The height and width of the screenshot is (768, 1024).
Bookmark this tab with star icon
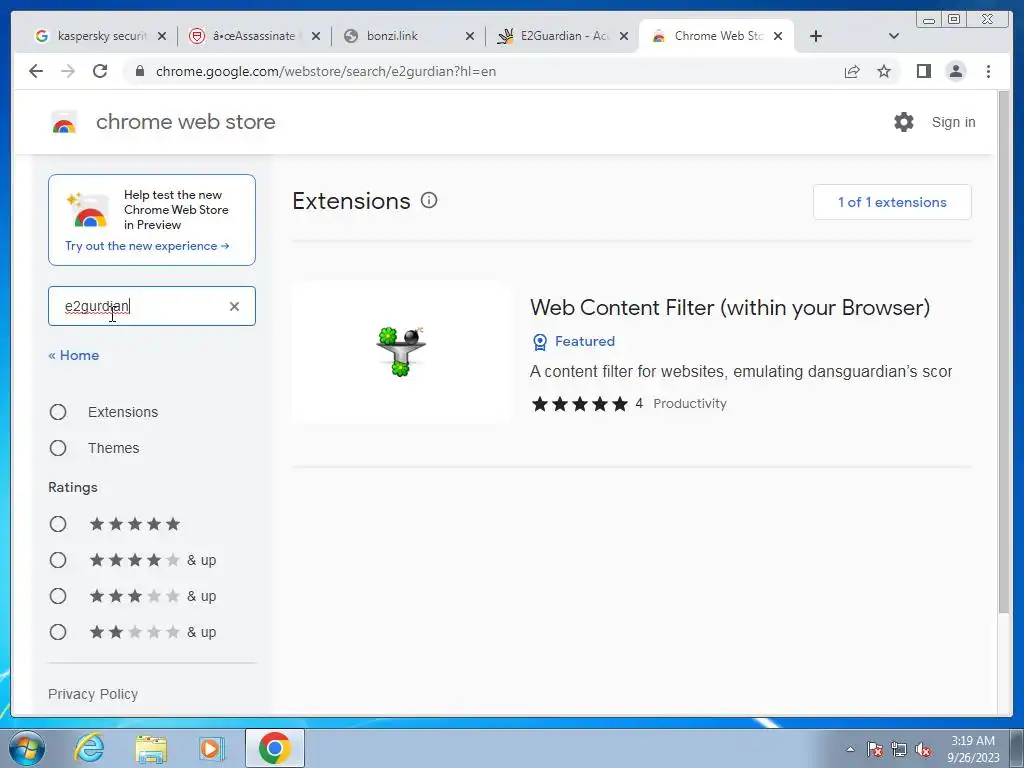point(884,71)
